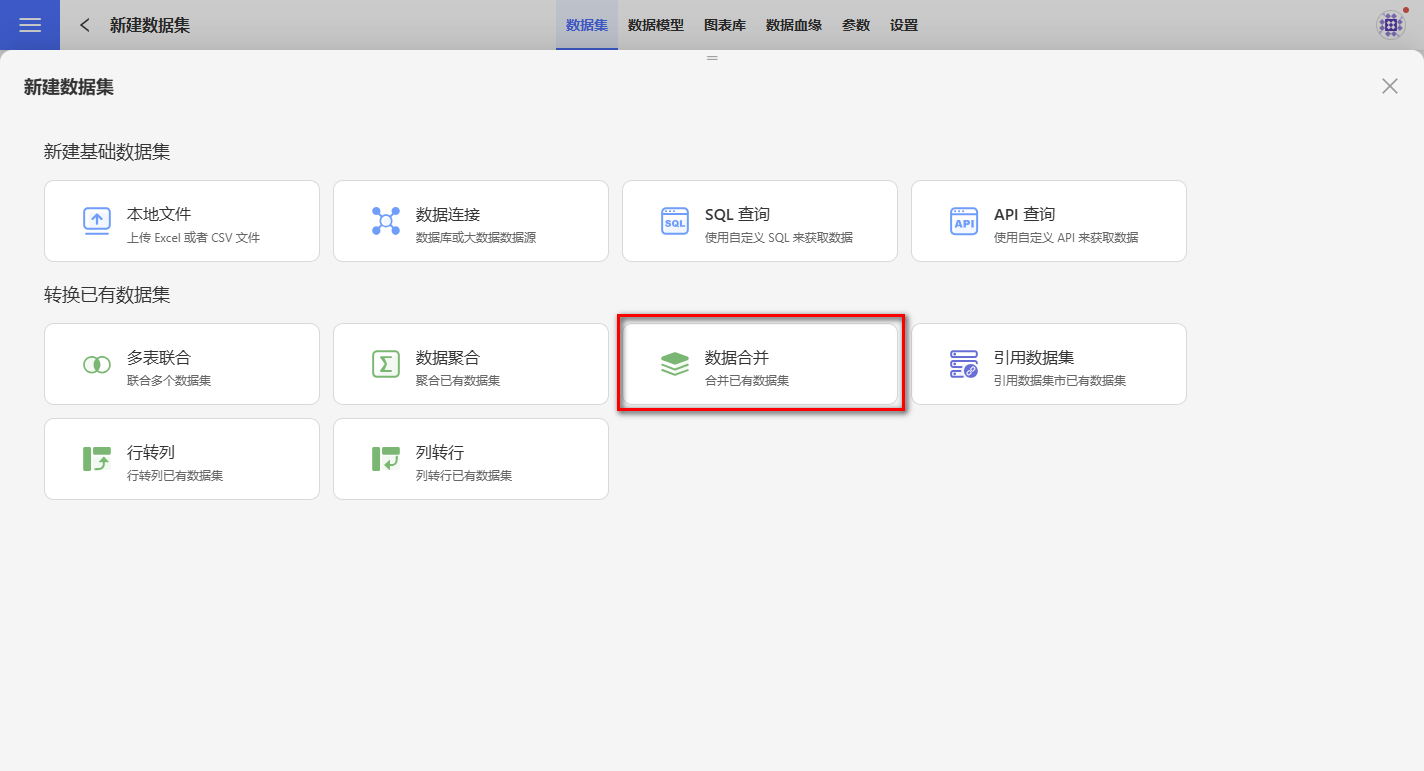Click the local file upload icon
This screenshot has width=1424, height=771.
[97, 221]
